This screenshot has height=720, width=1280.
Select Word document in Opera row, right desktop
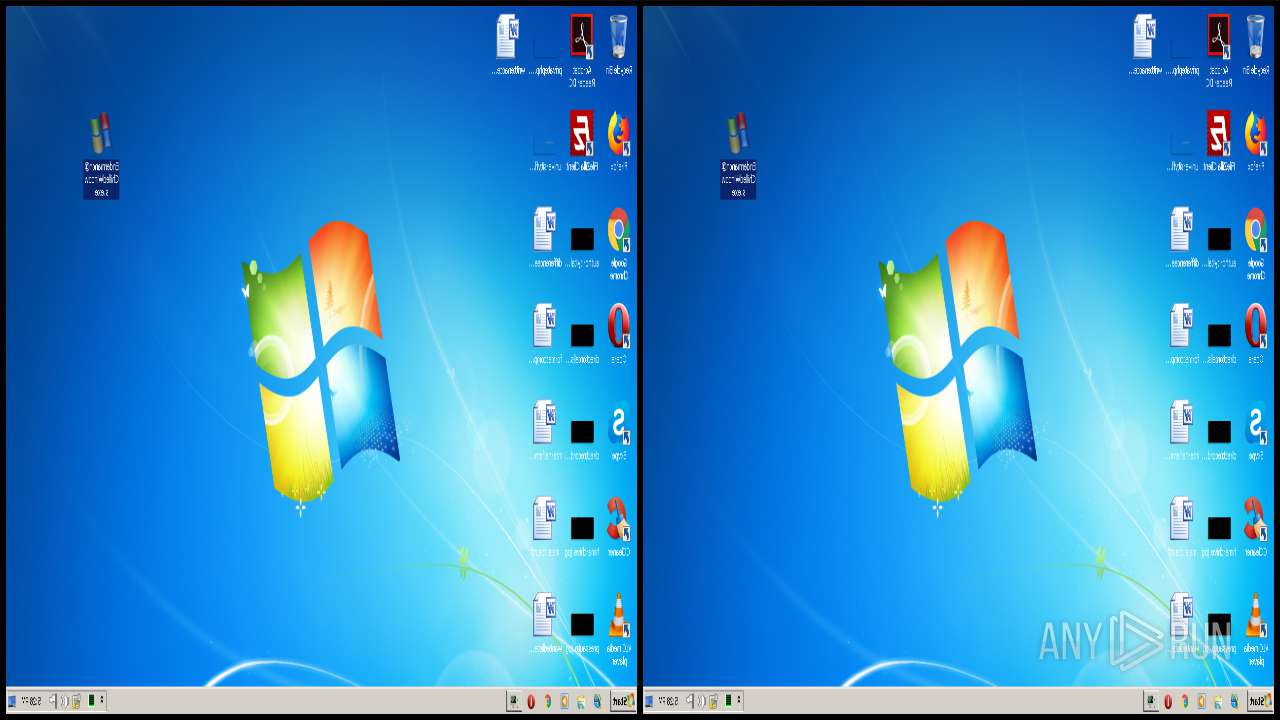pos(1181,333)
